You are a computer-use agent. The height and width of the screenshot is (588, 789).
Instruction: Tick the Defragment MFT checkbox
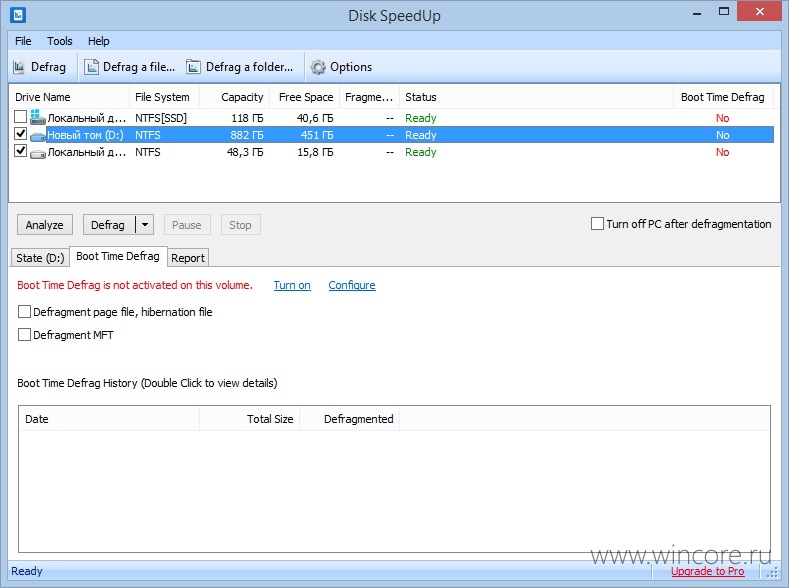(24, 334)
